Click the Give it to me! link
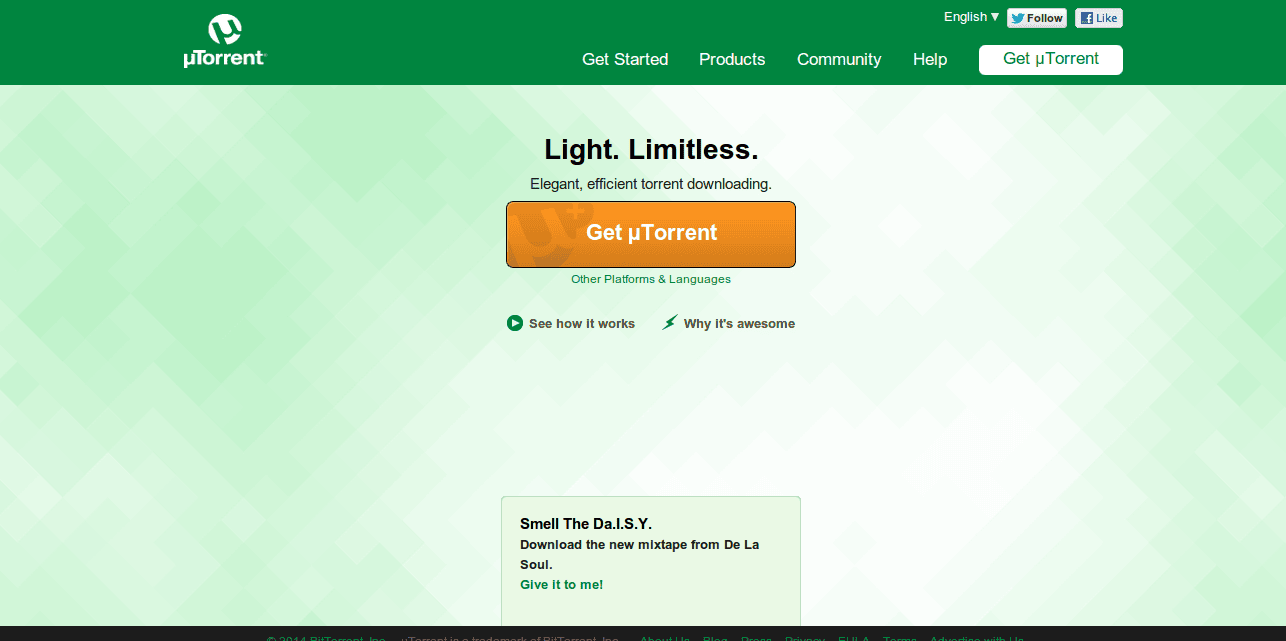1286x641 pixels. coord(562,584)
